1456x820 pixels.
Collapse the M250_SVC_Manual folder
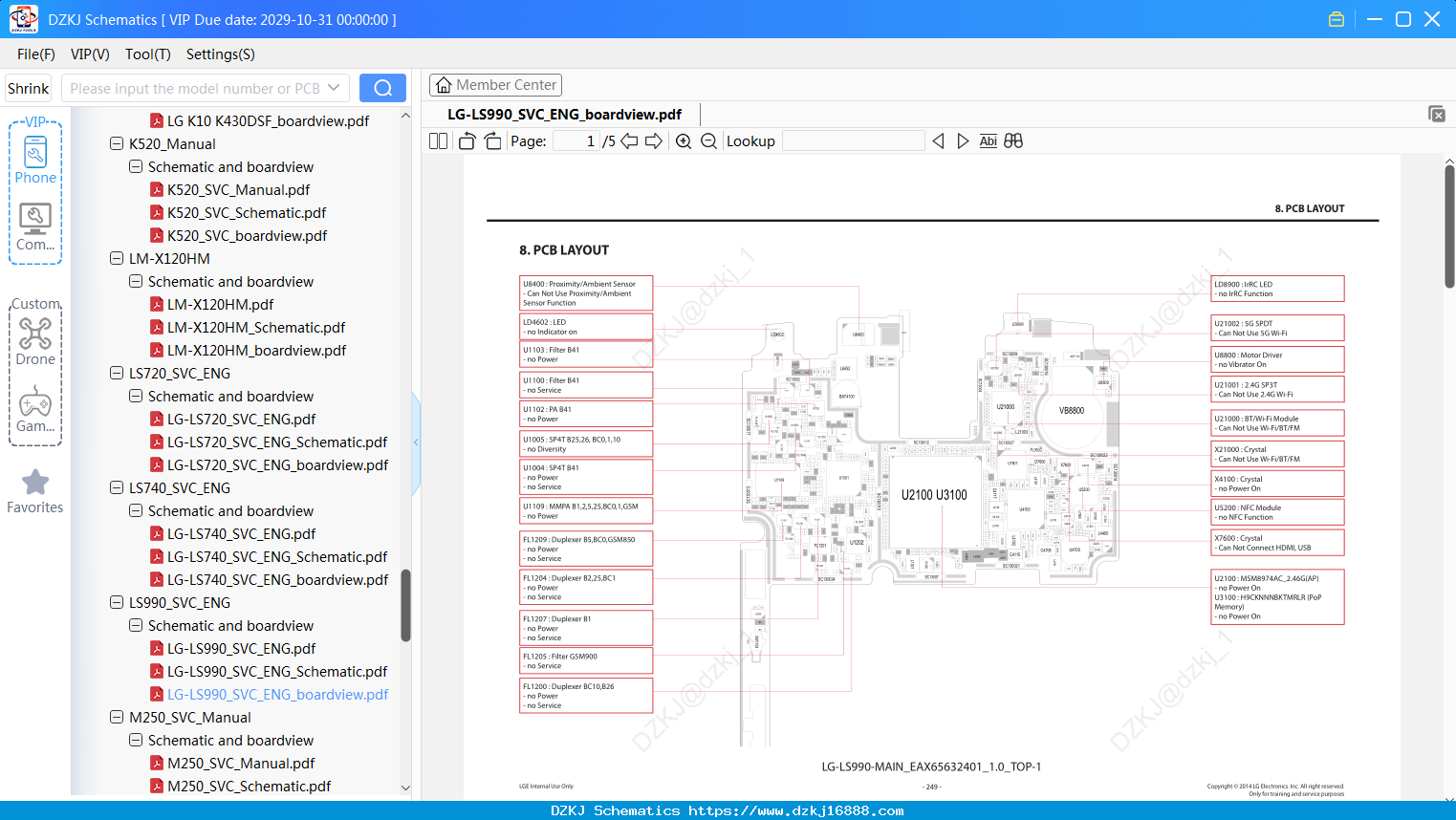click(117, 717)
